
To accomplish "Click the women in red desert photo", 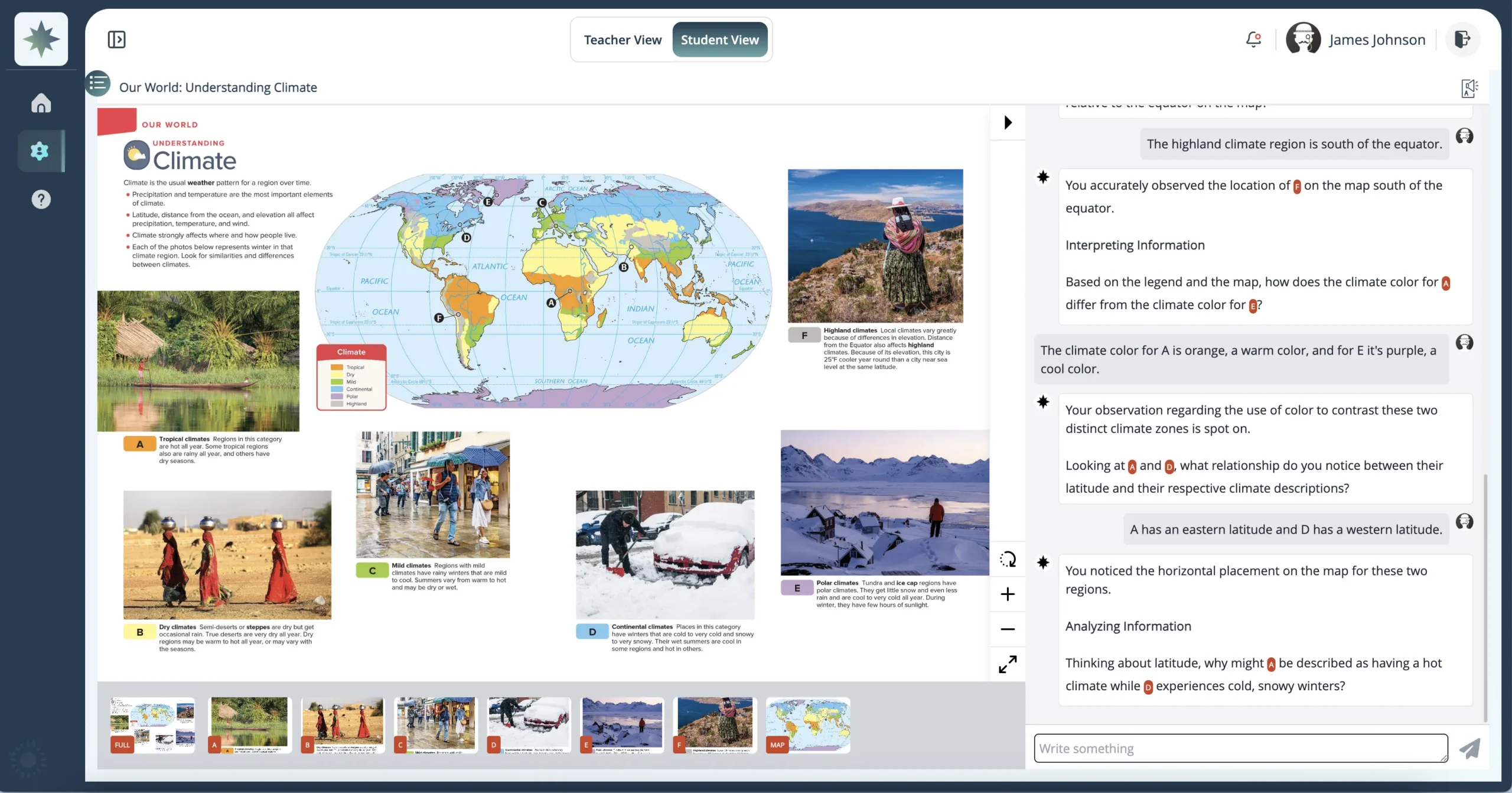I will pos(227,555).
